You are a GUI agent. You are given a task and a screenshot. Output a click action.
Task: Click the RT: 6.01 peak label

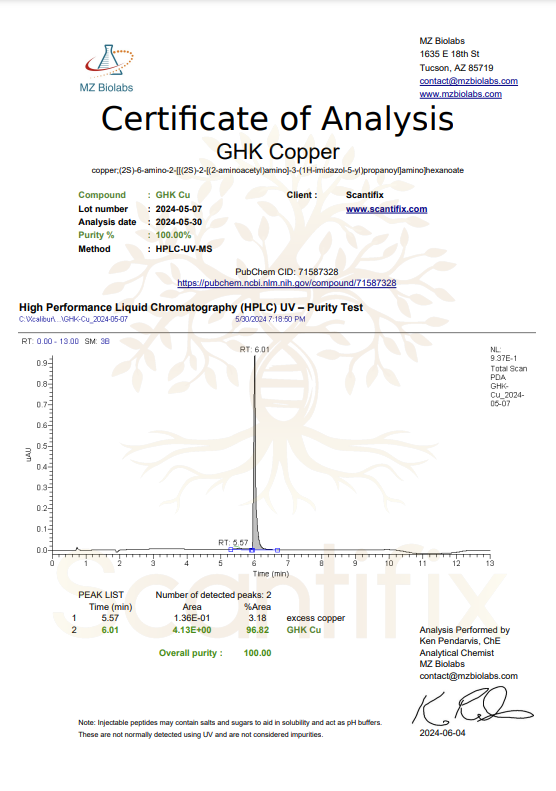(254, 350)
